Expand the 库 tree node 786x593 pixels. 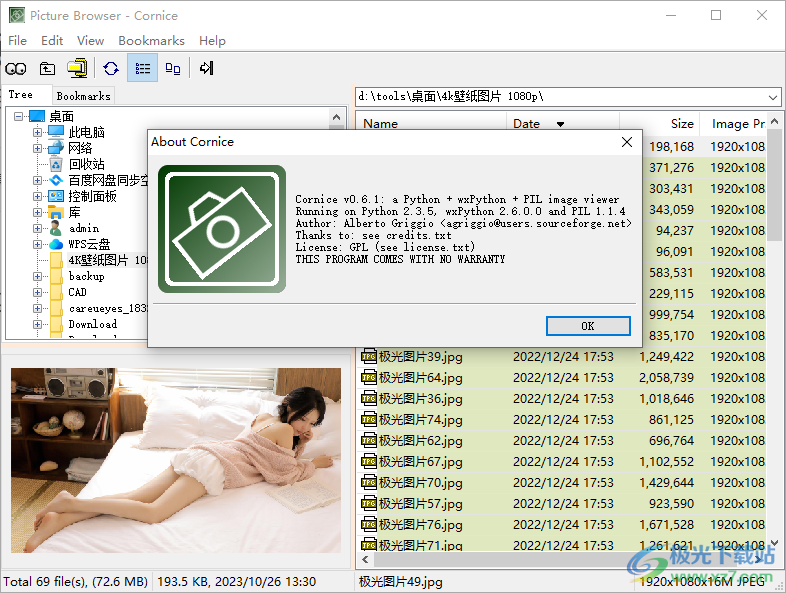[x=38, y=212]
